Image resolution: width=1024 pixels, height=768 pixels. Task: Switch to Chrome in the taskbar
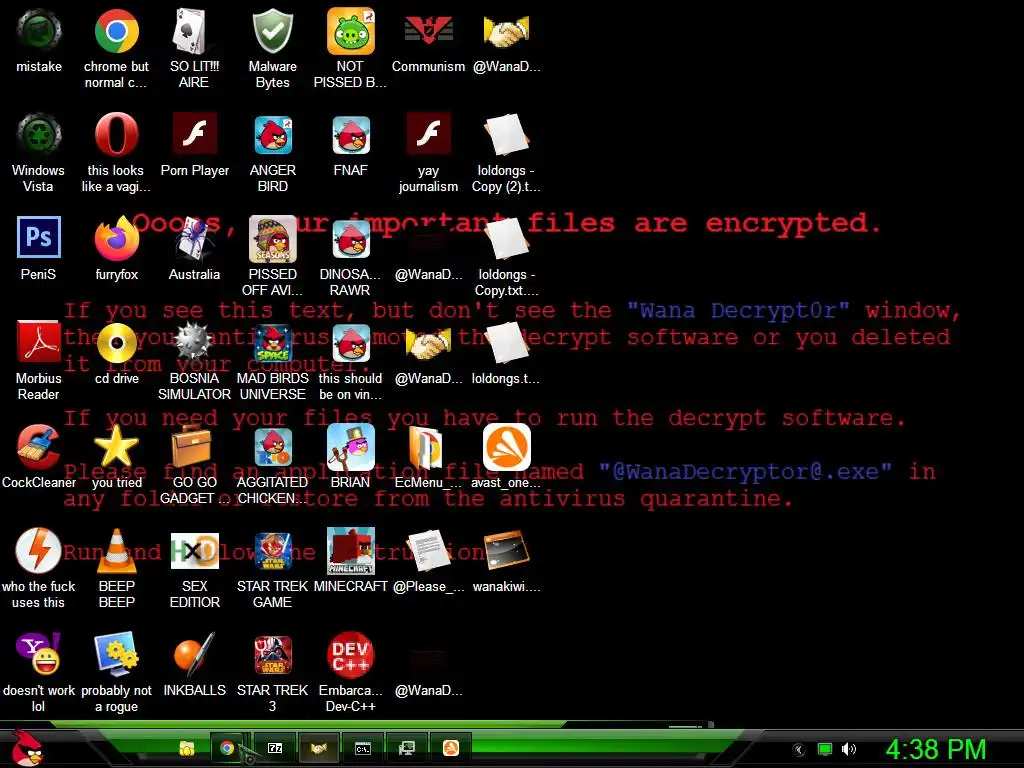pos(227,748)
